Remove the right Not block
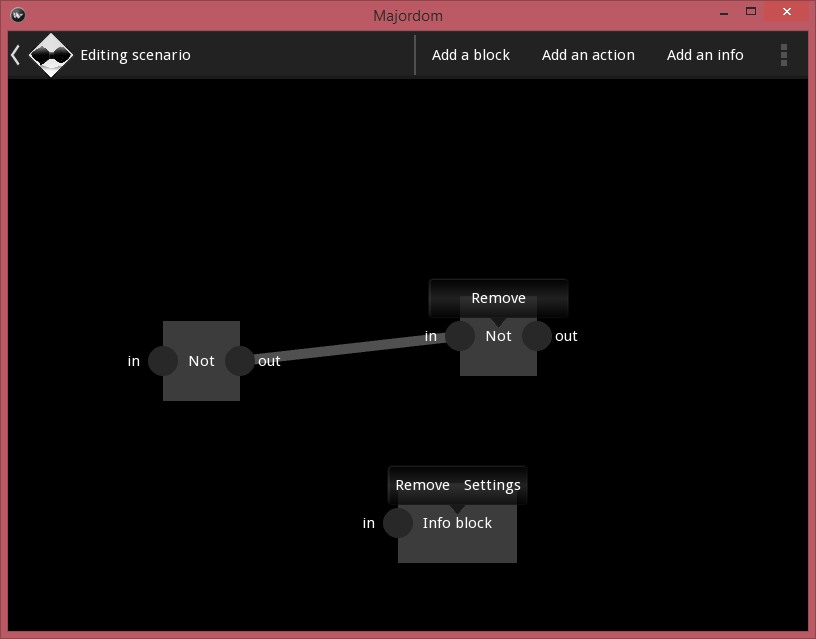816x639 pixels. pyautogui.click(x=498, y=297)
